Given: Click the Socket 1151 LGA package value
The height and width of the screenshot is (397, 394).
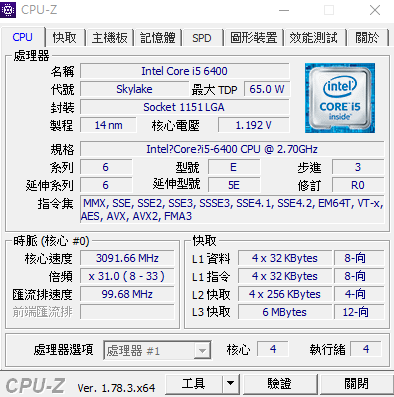Looking at the screenshot, I should click(x=185, y=107).
